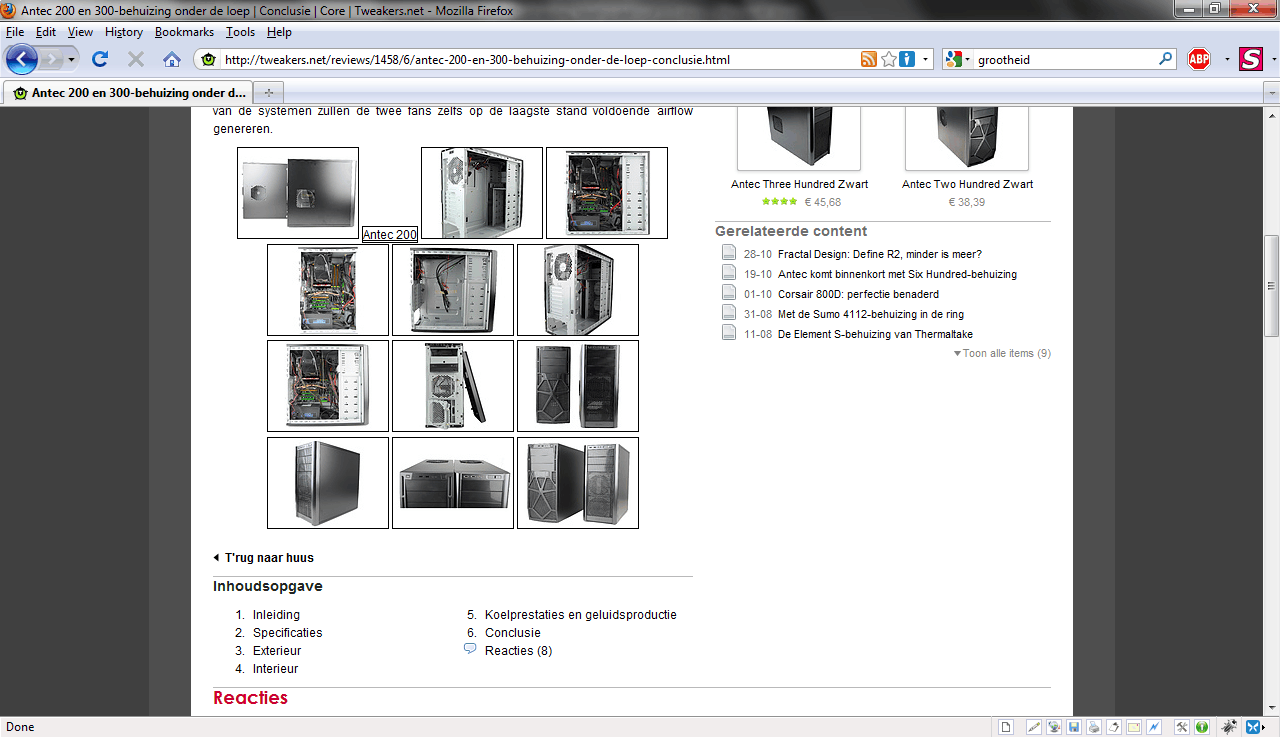Image resolution: width=1280 pixels, height=738 pixels.
Task: Subscribe via the RSS feed icon
Action: [869, 59]
